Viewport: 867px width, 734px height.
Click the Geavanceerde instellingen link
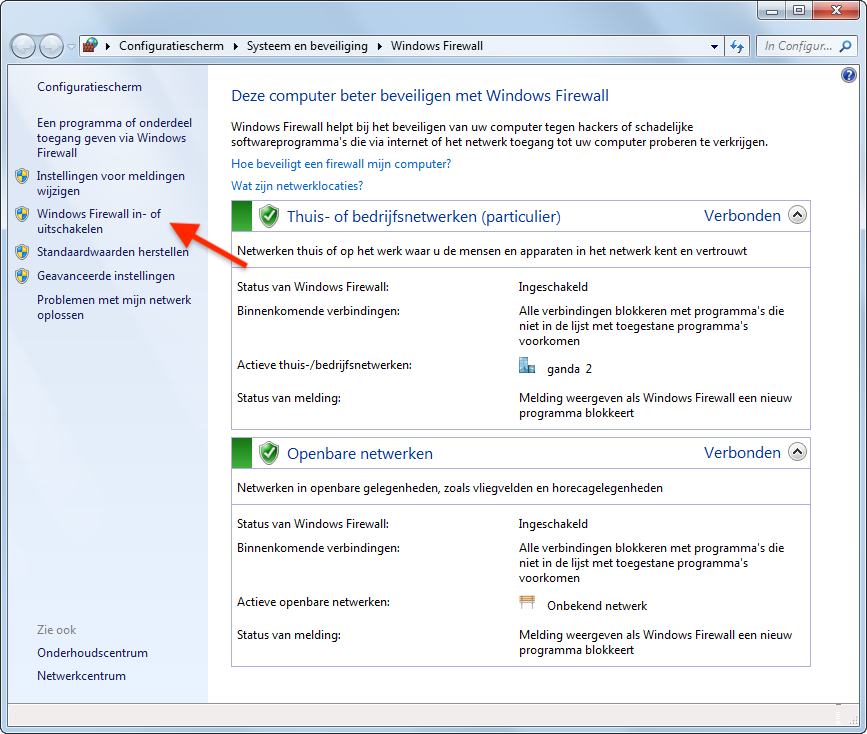coord(105,276)
